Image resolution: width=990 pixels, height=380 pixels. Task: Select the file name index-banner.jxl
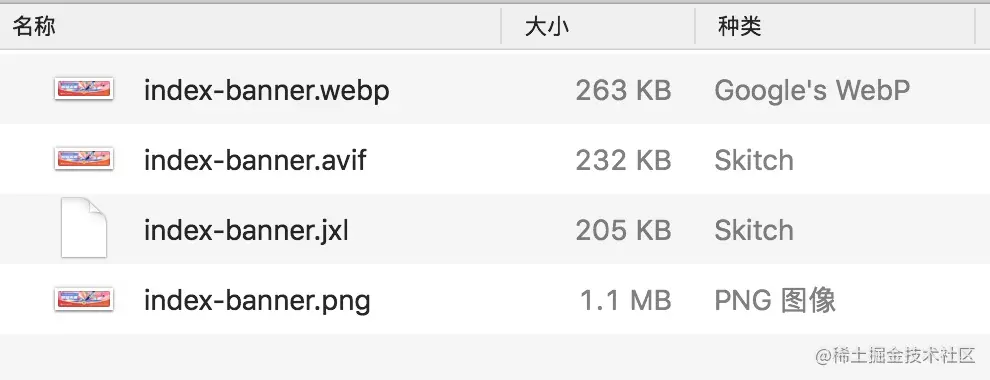[246, 230]
